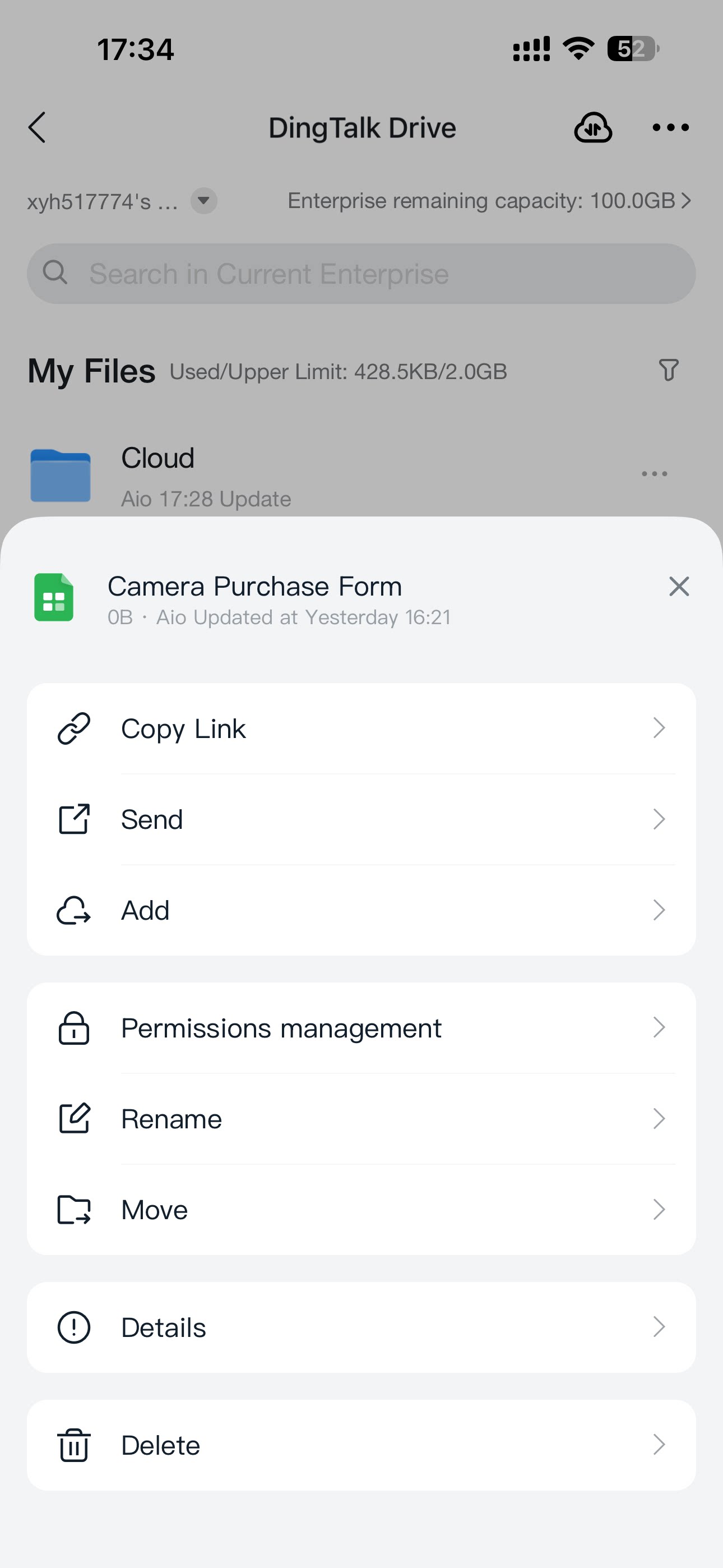This screenshot has height=1568, width=723.
Task: Open the filter funnel icon
Action: (x=668, y=370)
